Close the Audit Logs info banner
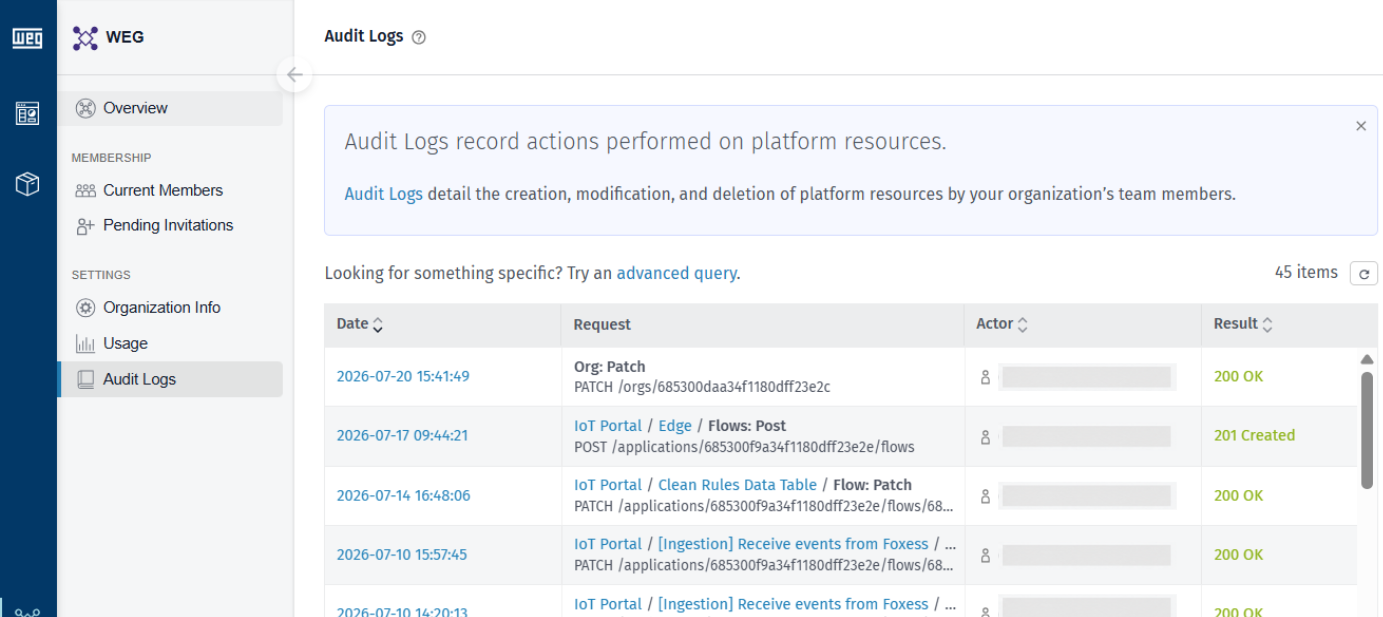This screenshot has width=1383, height=617. (1360, 126)
